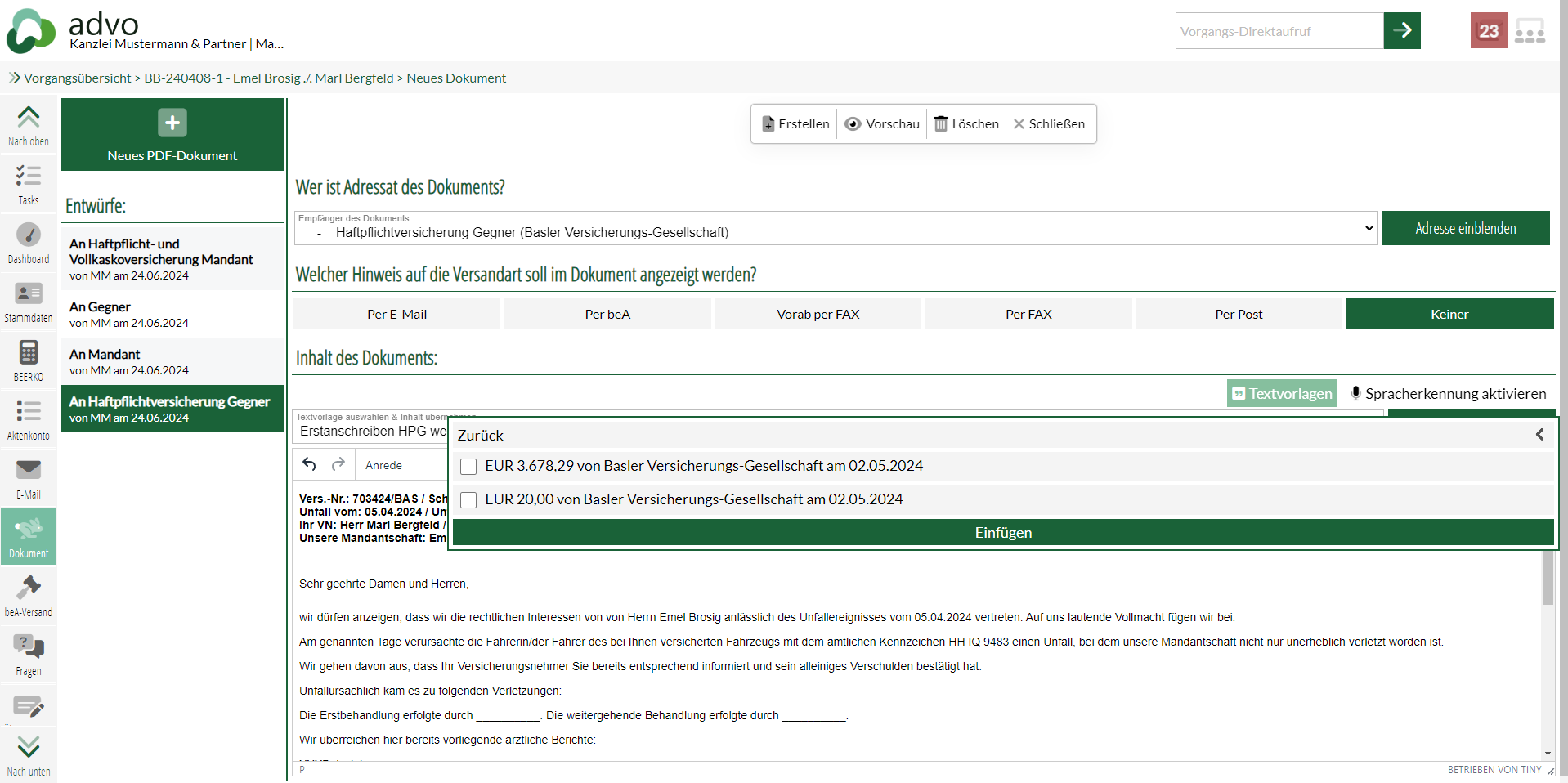1568x783 pixels.
Task: Click the undo arrow in editor toolbar
Action: click(x=309, y=464)
